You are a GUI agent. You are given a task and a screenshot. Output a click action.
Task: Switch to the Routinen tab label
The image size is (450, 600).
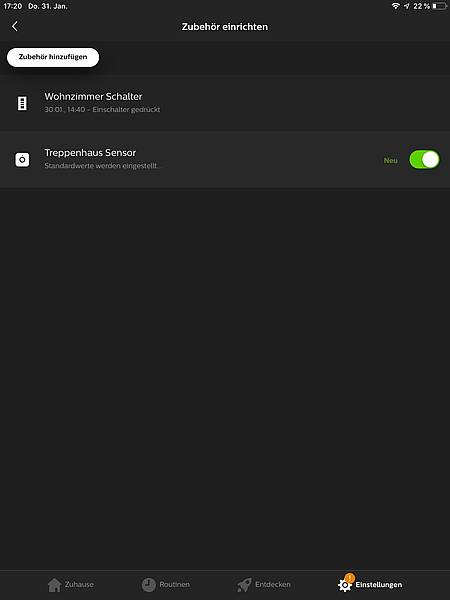(174, 584)
